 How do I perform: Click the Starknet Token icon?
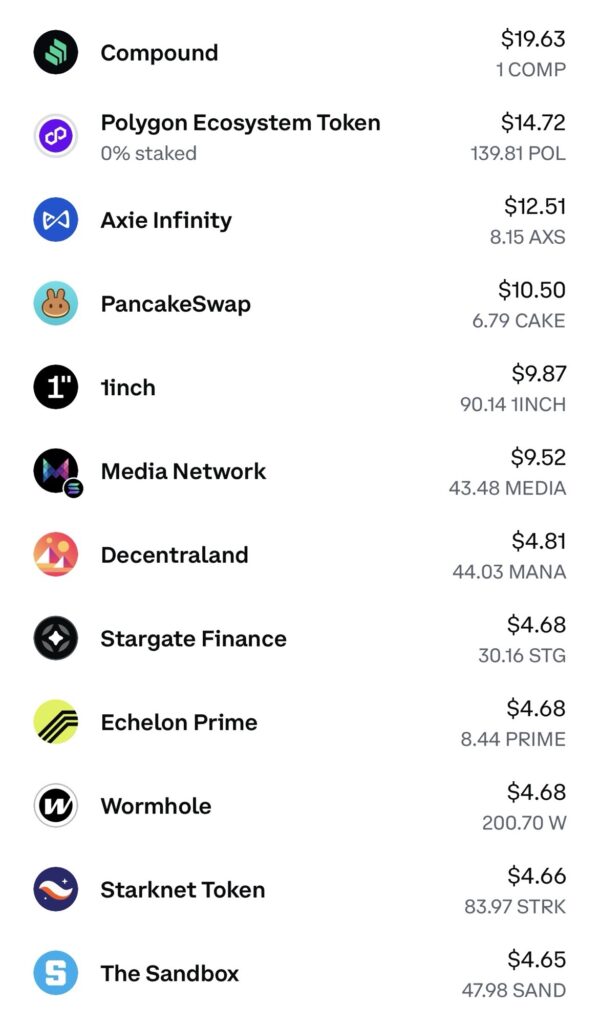[x=56, y=890]
